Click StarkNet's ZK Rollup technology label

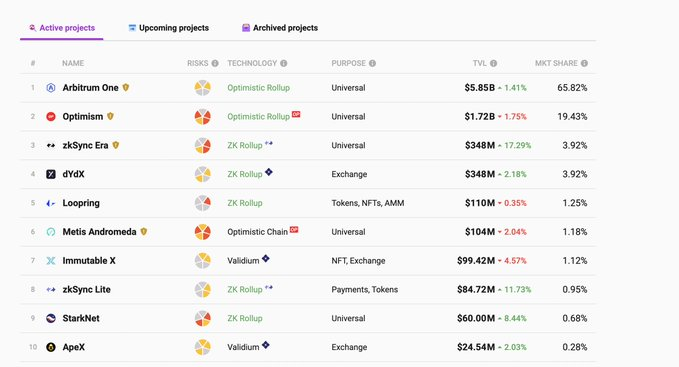(245, 319)
